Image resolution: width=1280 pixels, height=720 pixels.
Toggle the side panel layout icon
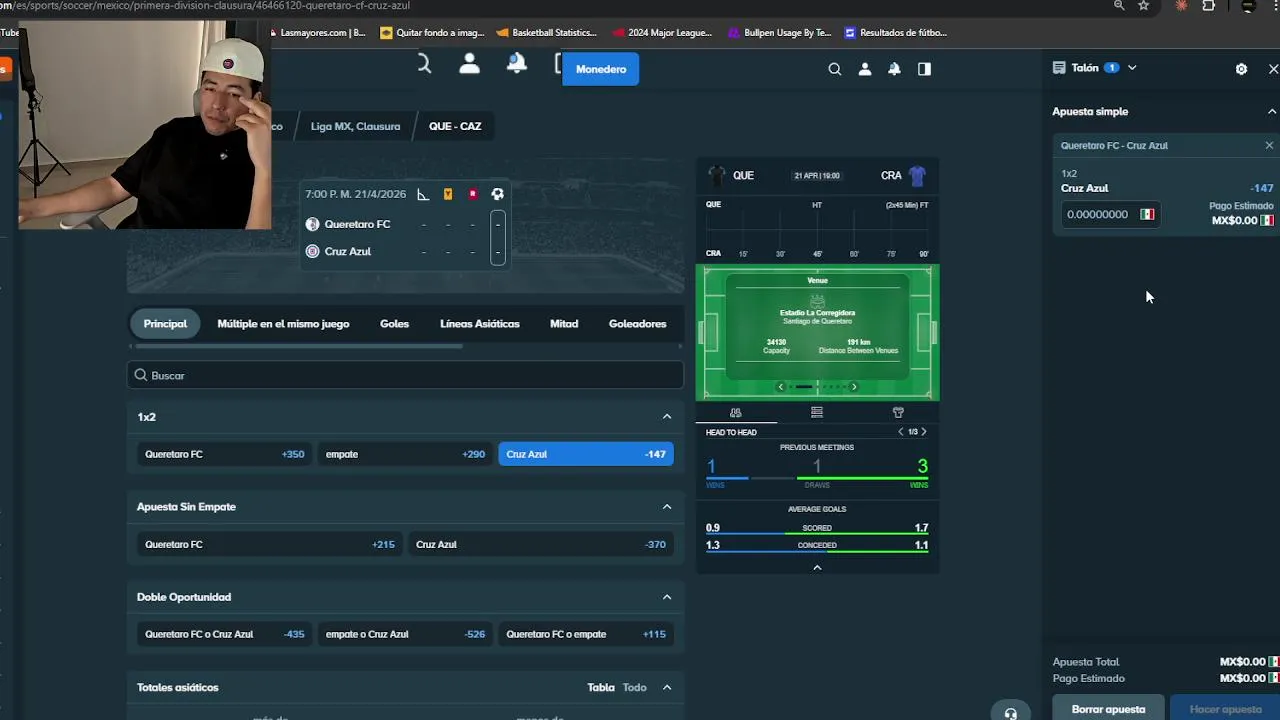[x=924, y=69]
